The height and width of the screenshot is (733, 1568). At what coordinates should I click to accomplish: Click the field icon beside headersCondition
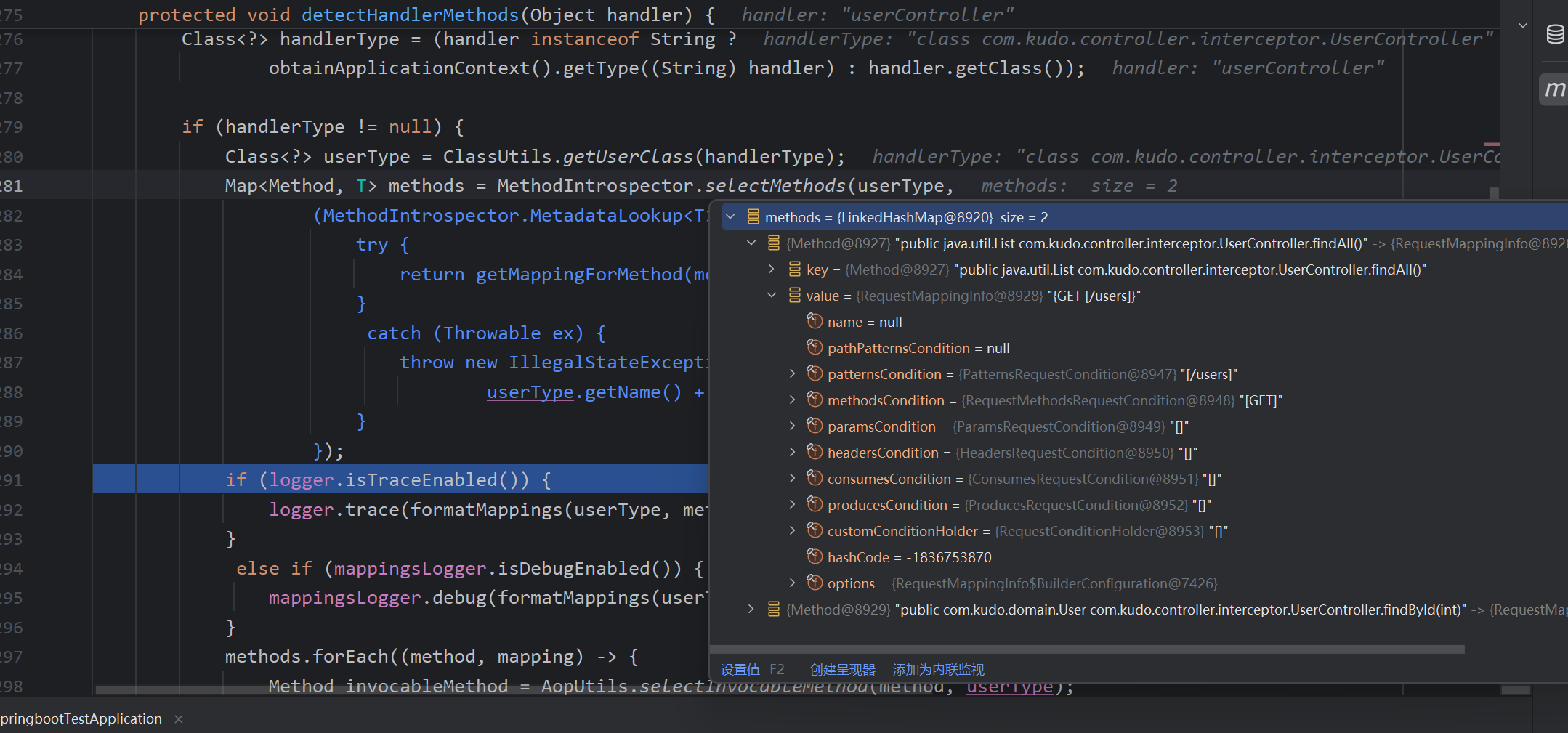coord(815,452)
